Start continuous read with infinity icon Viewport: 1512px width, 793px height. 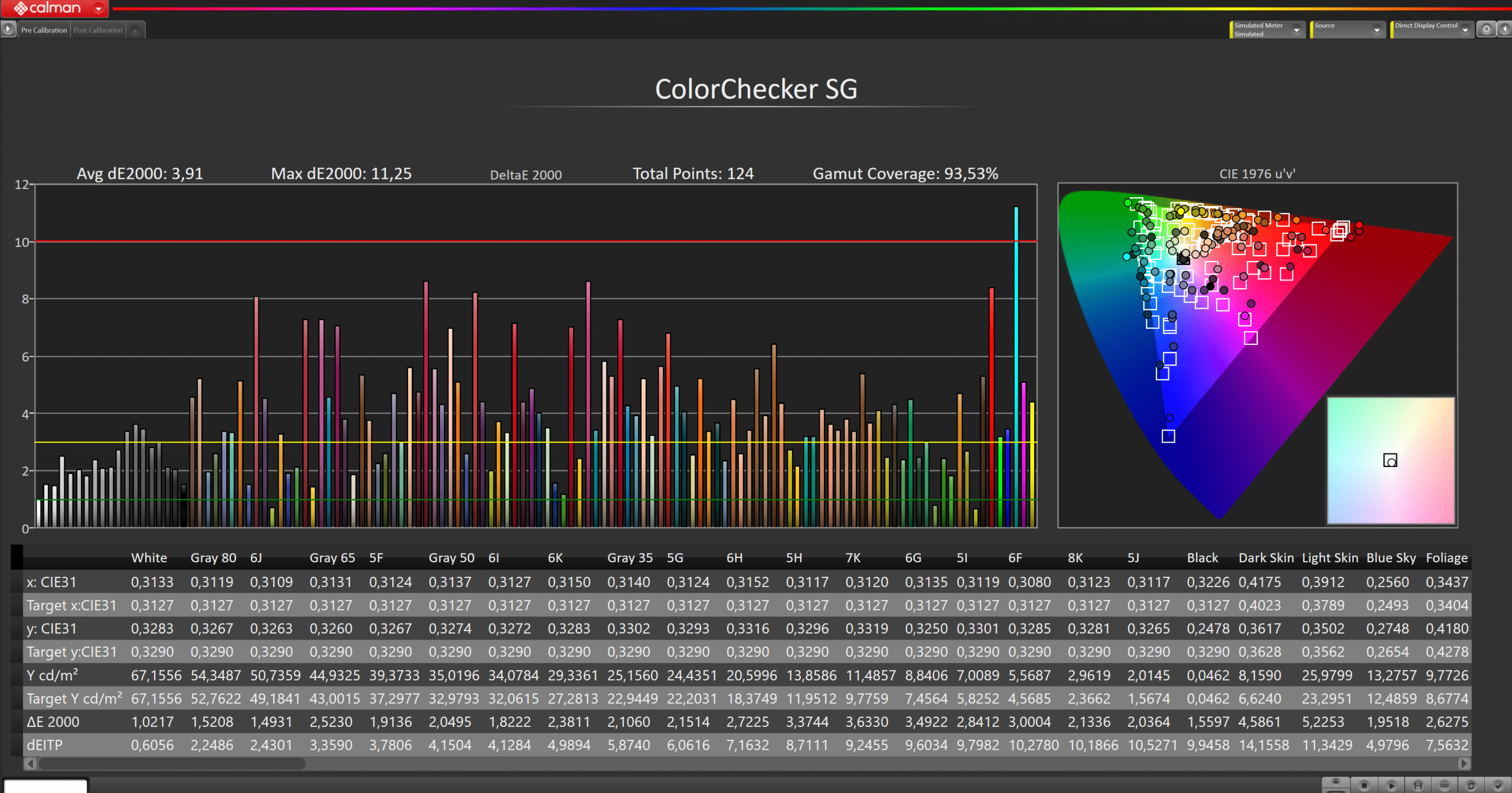[x=1445, y=785]
